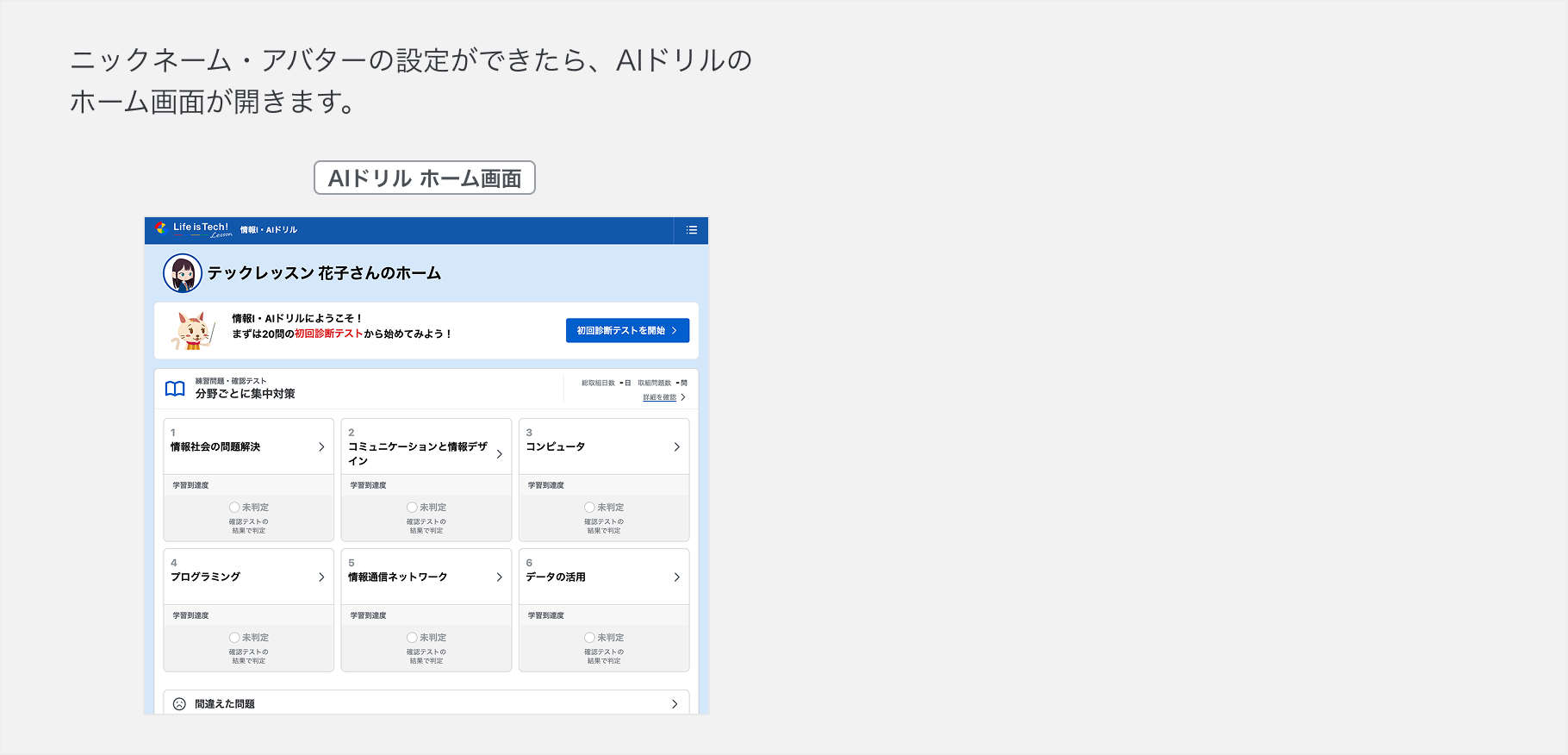Click 学習到達度 label under プログラミング
Image resolution: width=1568 pixels, height=755 pixels.
[190, 615]
